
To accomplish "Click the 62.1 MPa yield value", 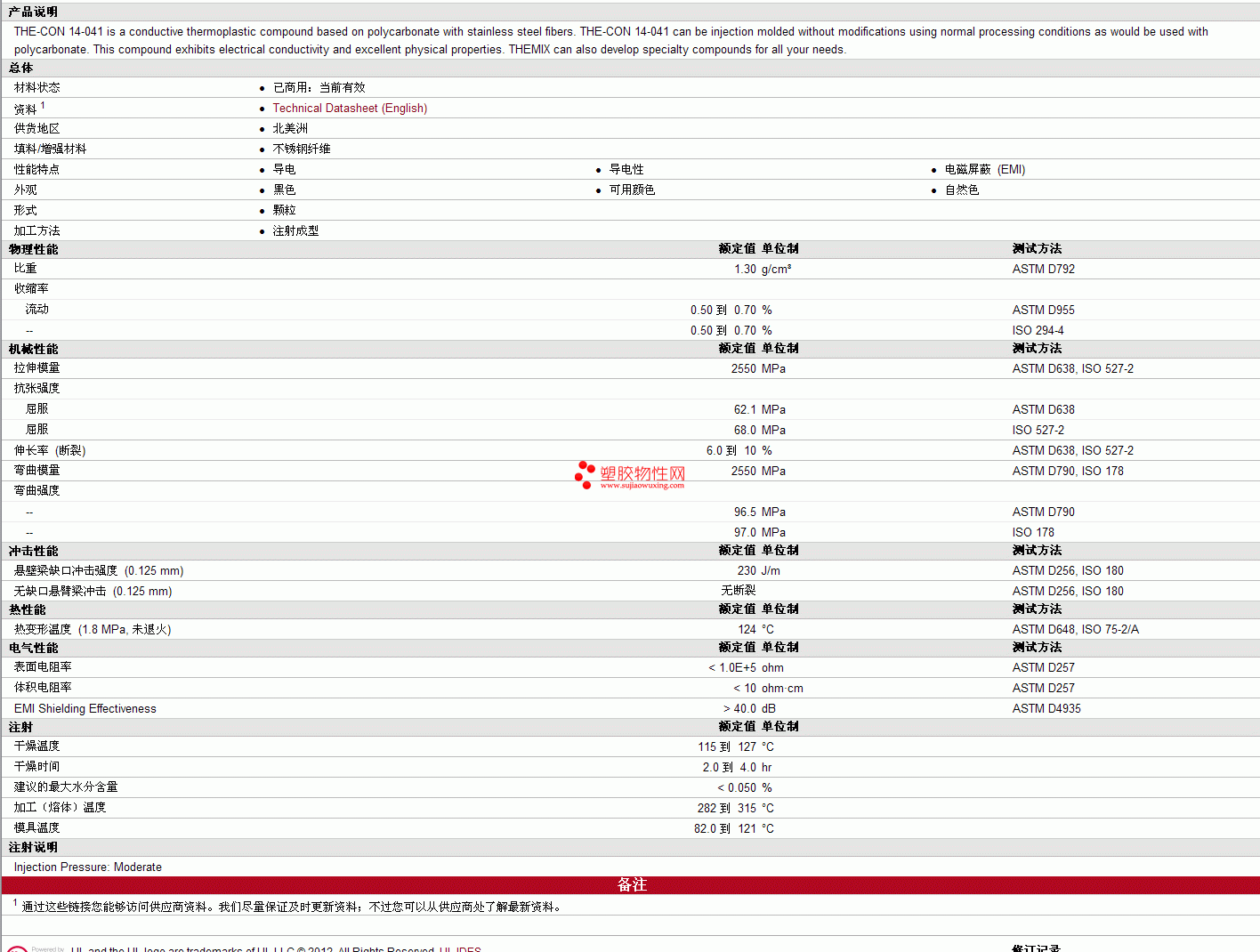I will [x=760, y=409].
